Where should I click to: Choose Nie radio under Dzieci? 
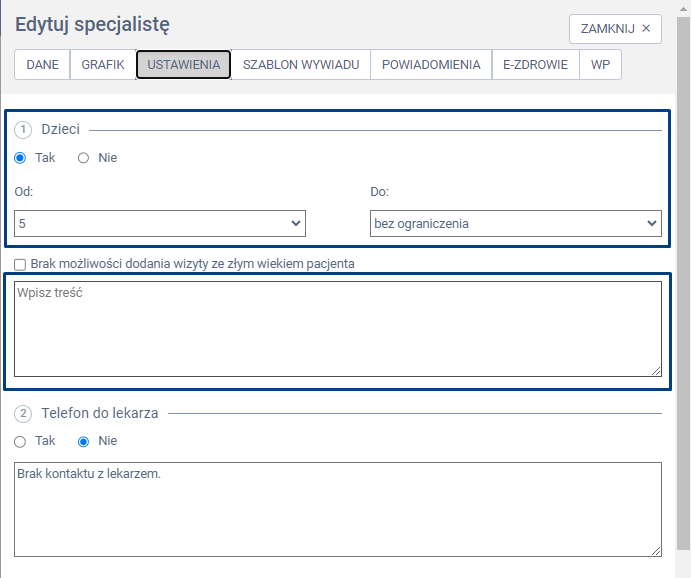(x=84, y=158)
